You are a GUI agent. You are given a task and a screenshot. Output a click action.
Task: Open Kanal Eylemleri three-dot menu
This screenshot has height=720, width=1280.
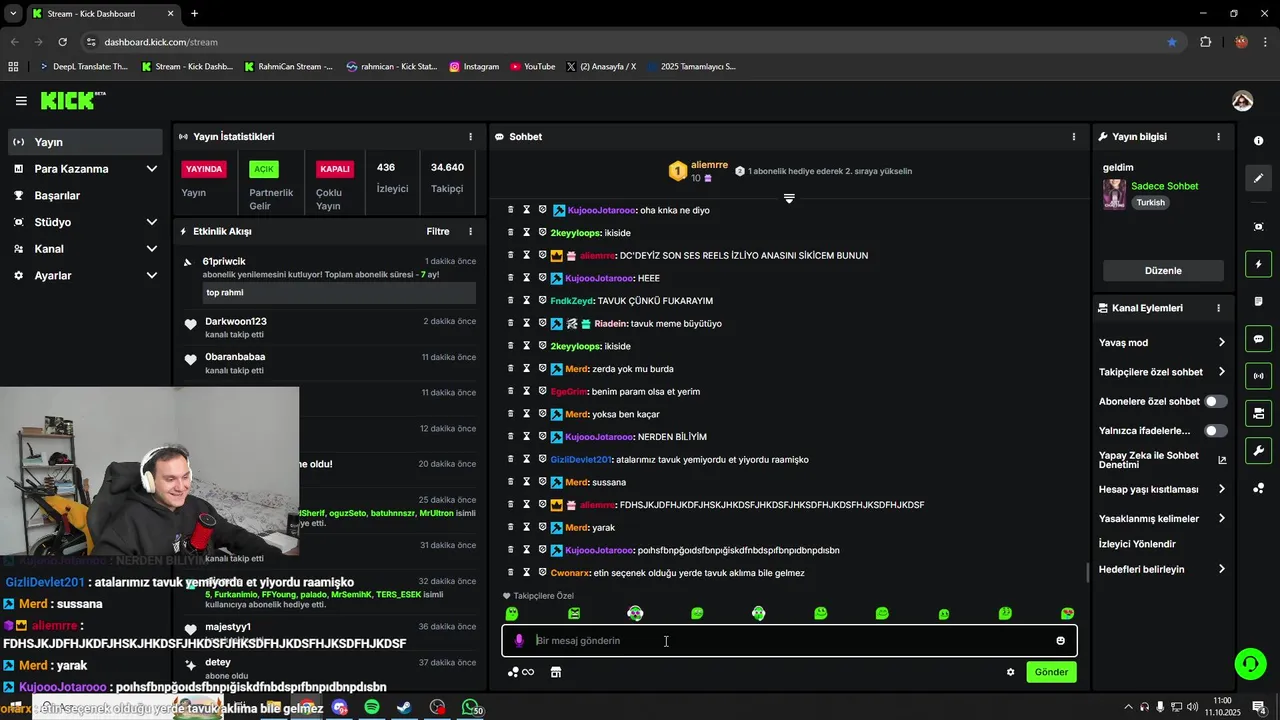1218,308
